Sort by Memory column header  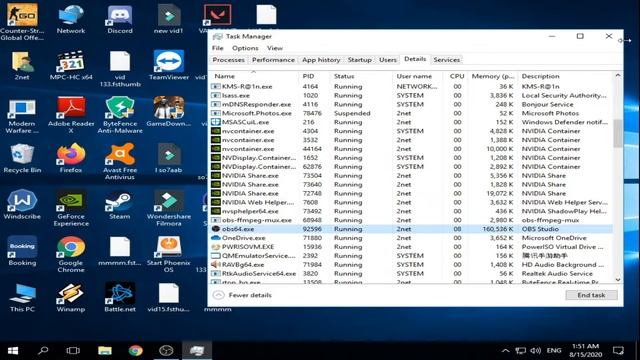click(492, 76)
